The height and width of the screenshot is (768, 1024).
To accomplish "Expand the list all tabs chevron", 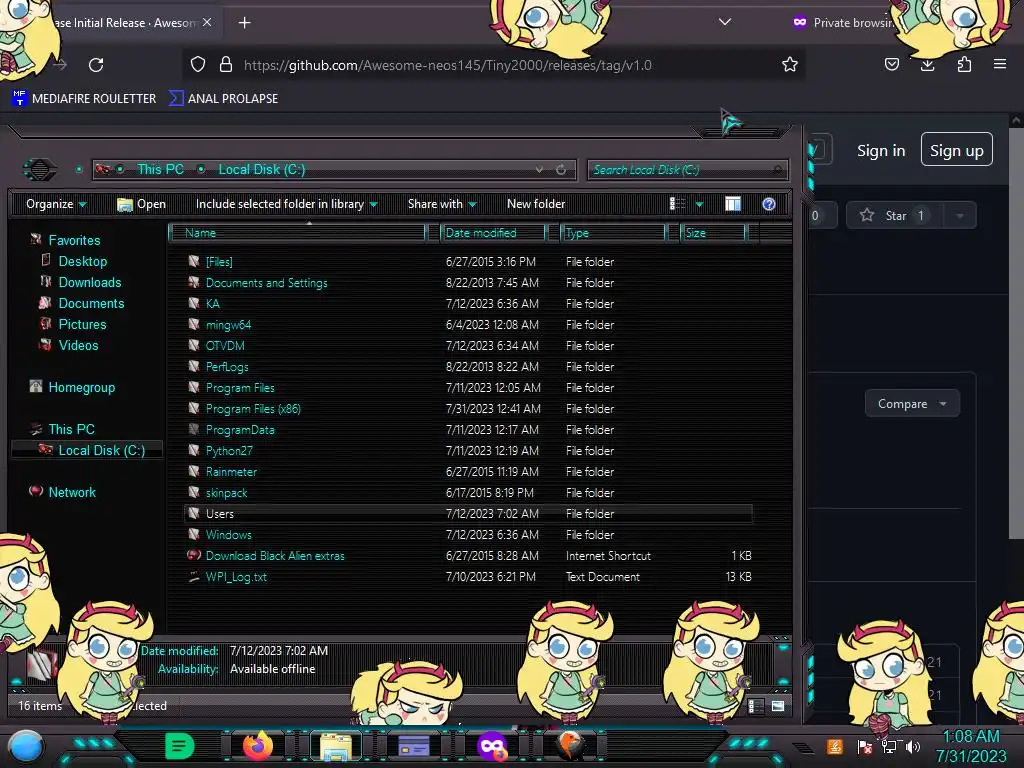I will coord(724,22).
